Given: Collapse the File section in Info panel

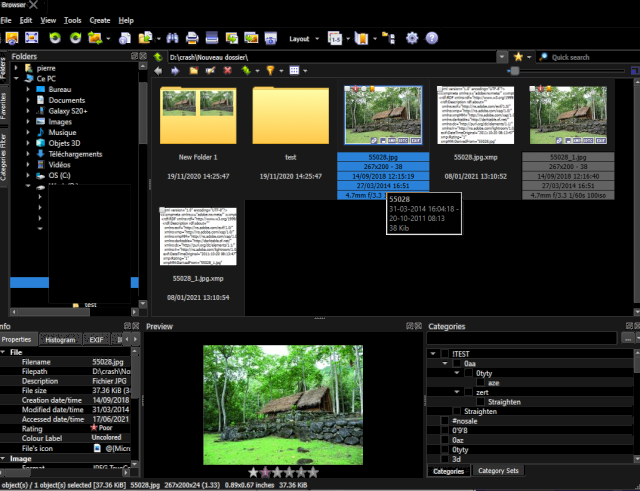Looking at the screenshot, I should tap(3, 352).
